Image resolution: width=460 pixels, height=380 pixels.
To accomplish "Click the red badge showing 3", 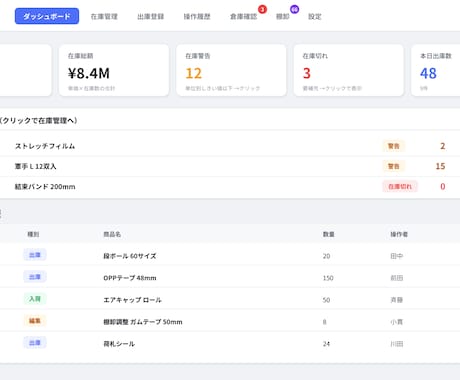I will (x=262, y=9).
